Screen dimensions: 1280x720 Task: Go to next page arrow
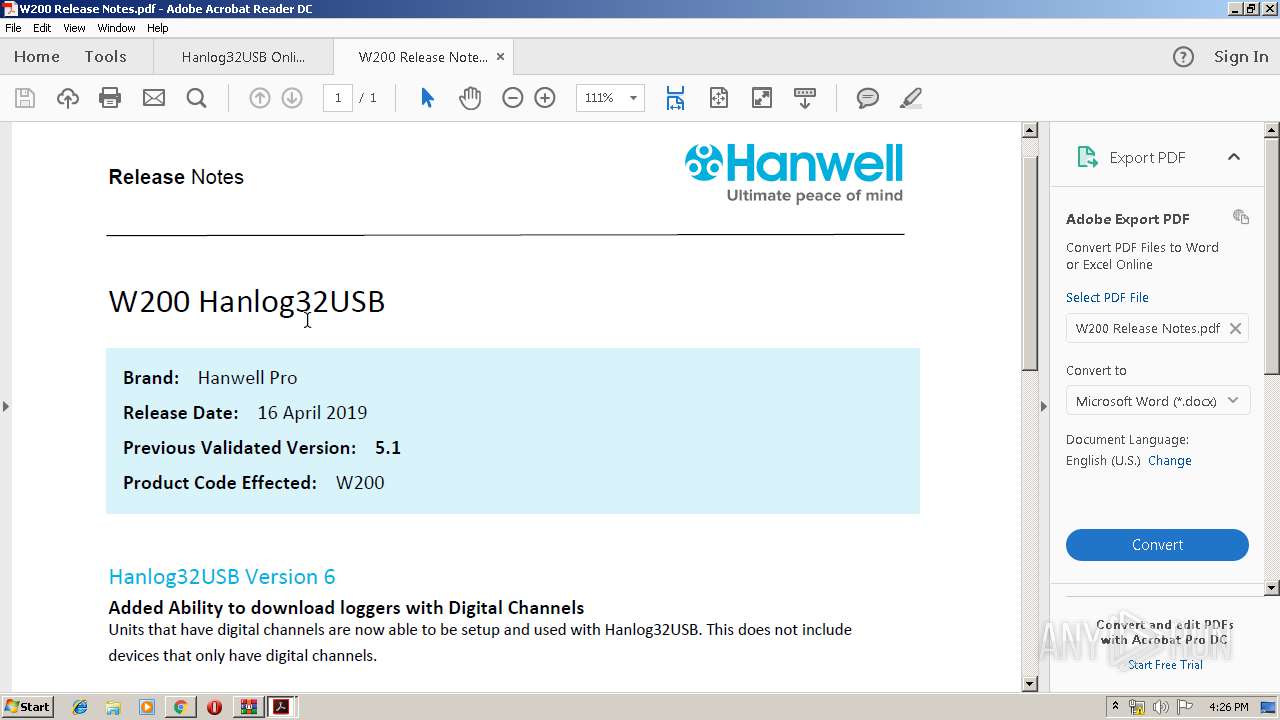click(292, 98)
